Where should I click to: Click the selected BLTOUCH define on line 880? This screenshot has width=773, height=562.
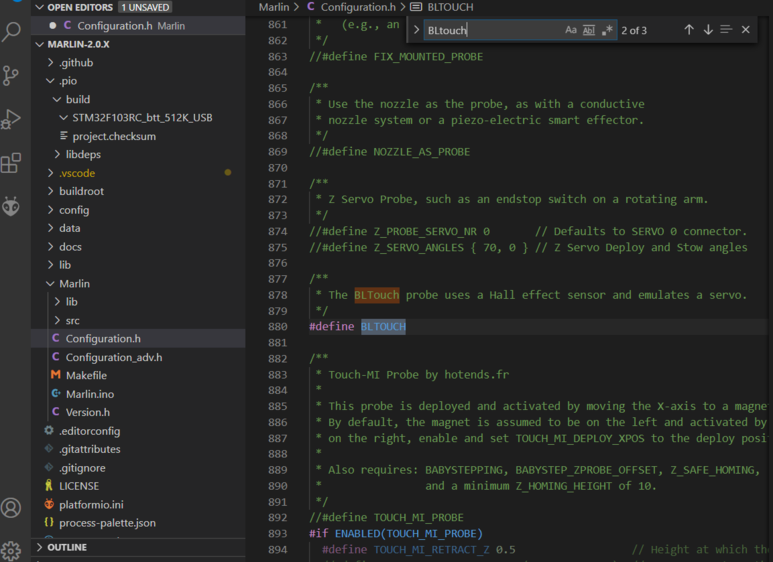pyautogui.click(x=383, y=326)
